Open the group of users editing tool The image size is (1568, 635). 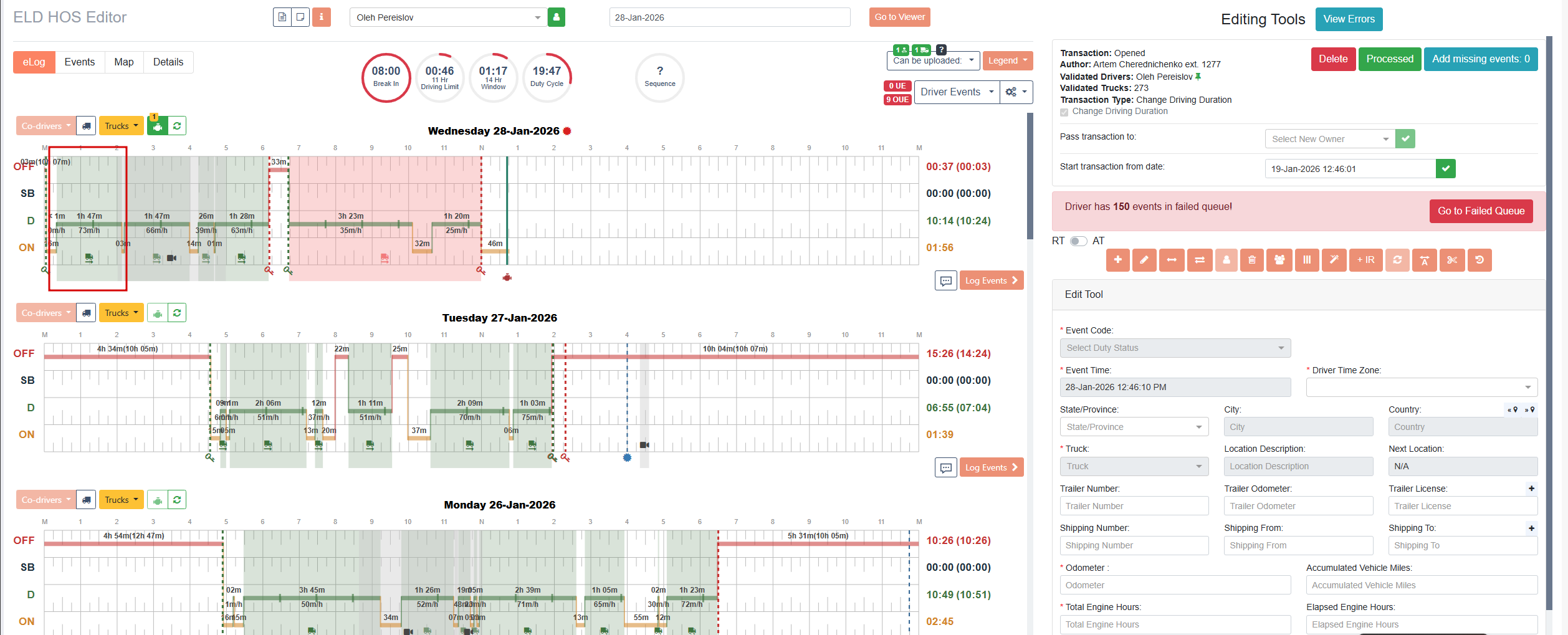(x=1279, y=260)
